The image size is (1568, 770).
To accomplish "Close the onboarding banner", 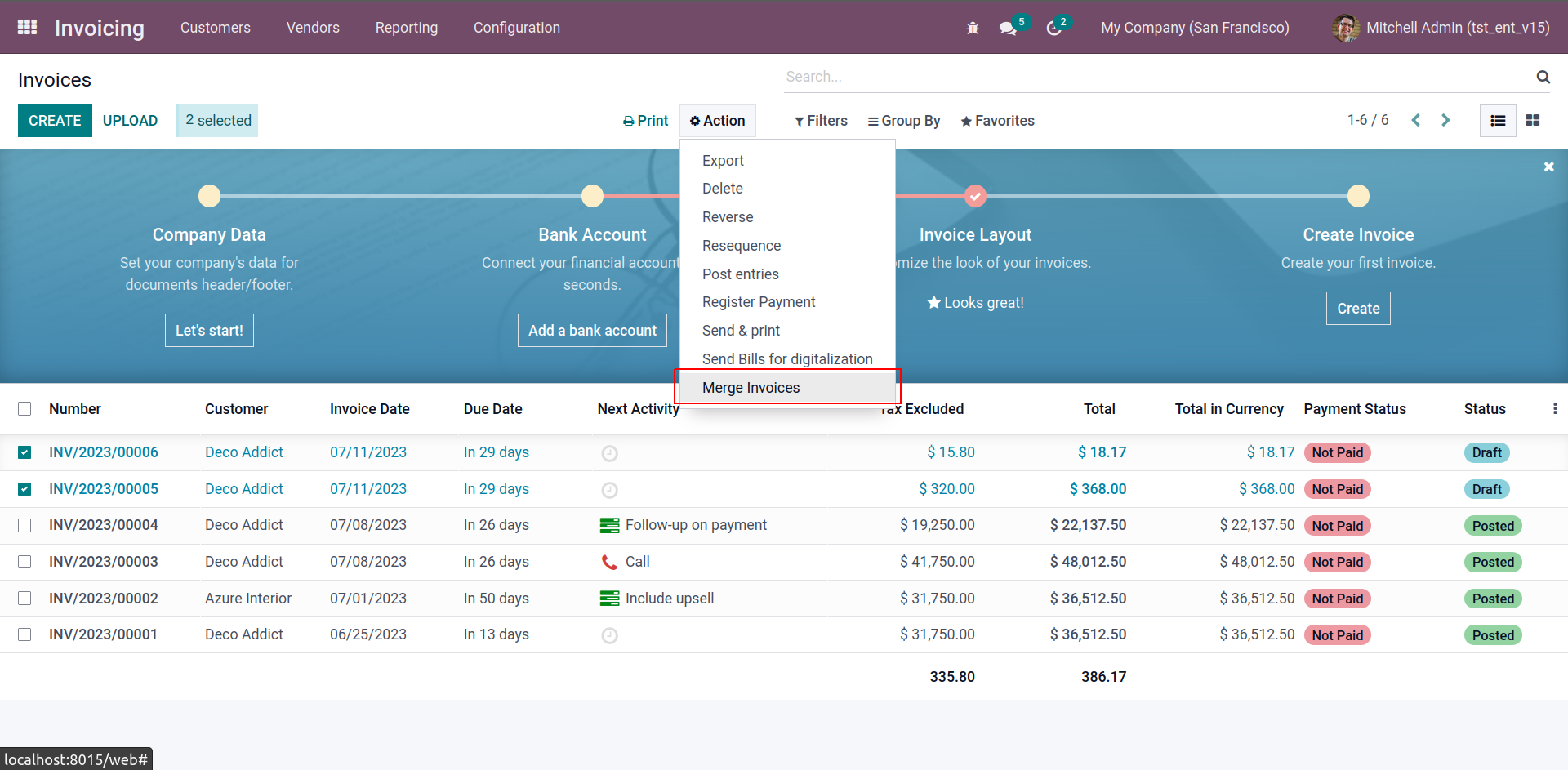I will click(1548, 167).
